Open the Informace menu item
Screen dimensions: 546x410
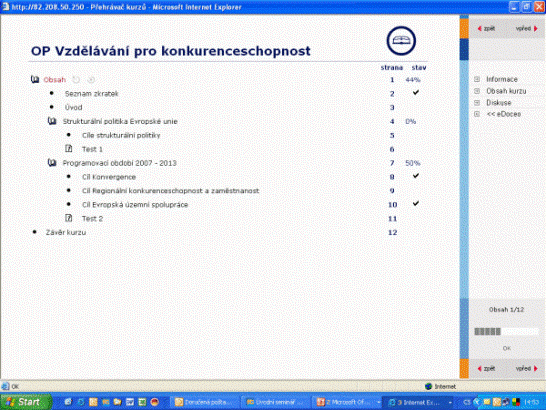click(x=502, y=79)
